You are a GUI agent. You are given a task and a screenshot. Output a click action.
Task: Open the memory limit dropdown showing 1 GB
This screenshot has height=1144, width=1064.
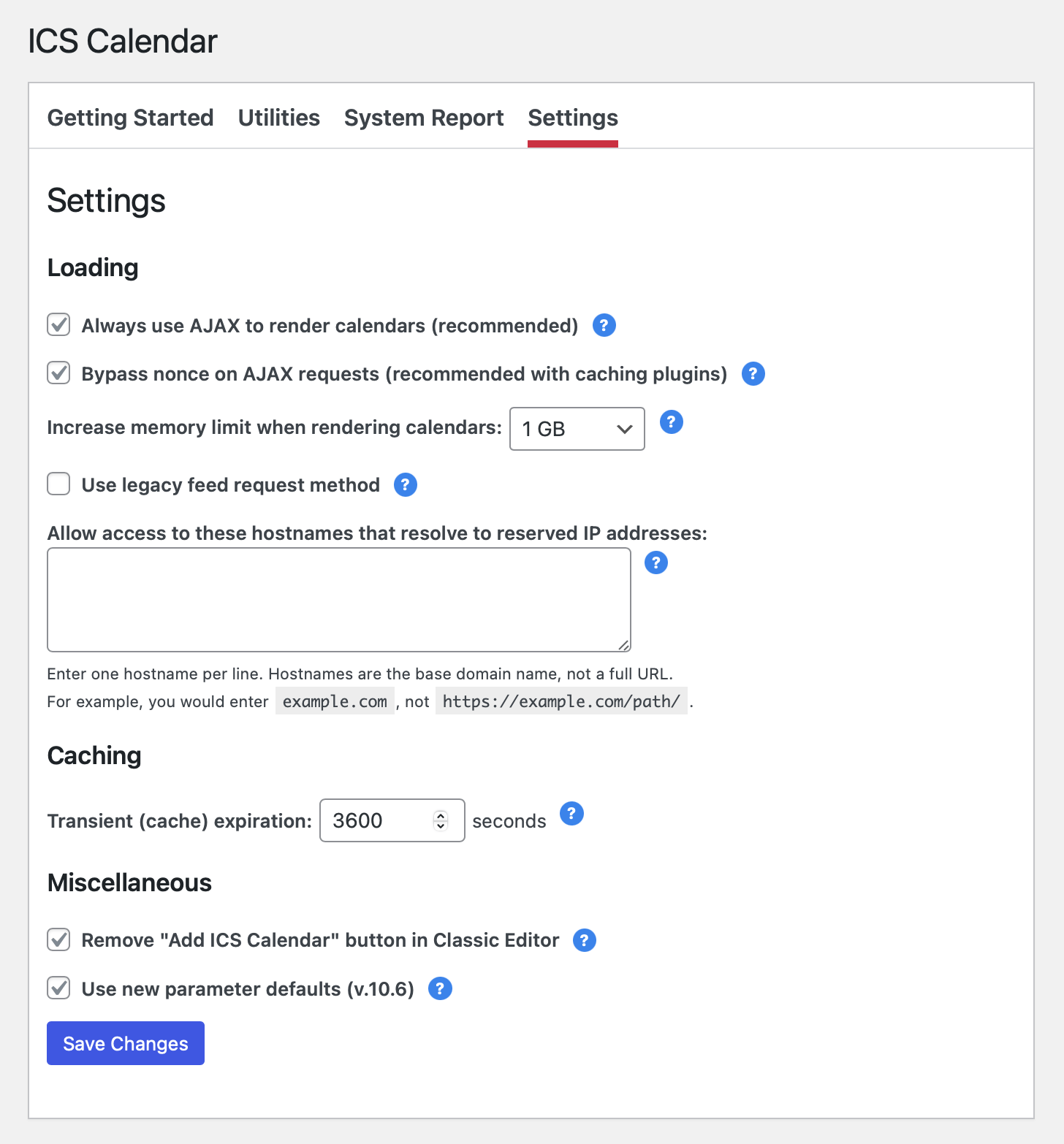[577, 429]
